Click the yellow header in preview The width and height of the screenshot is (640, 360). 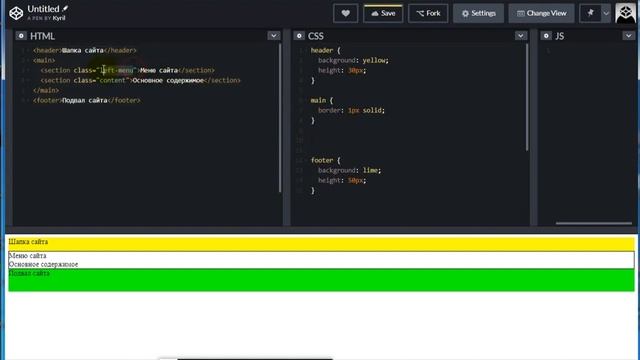321,244
